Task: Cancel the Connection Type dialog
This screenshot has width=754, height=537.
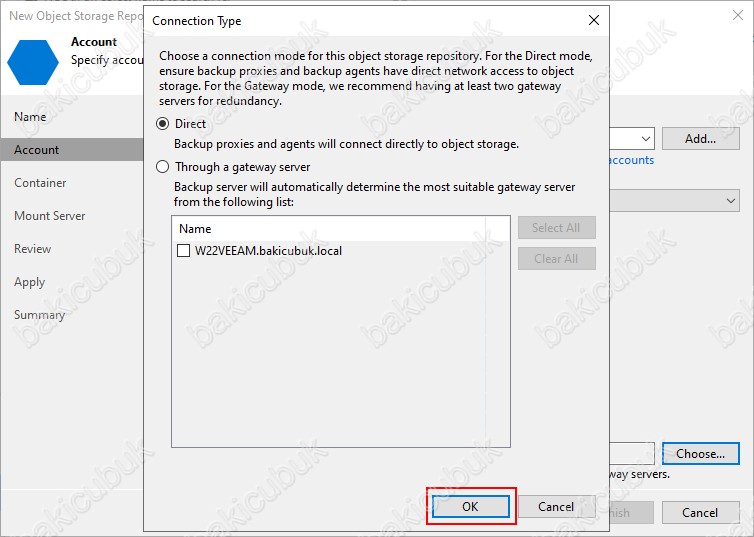Action: [x=556, y=506]
